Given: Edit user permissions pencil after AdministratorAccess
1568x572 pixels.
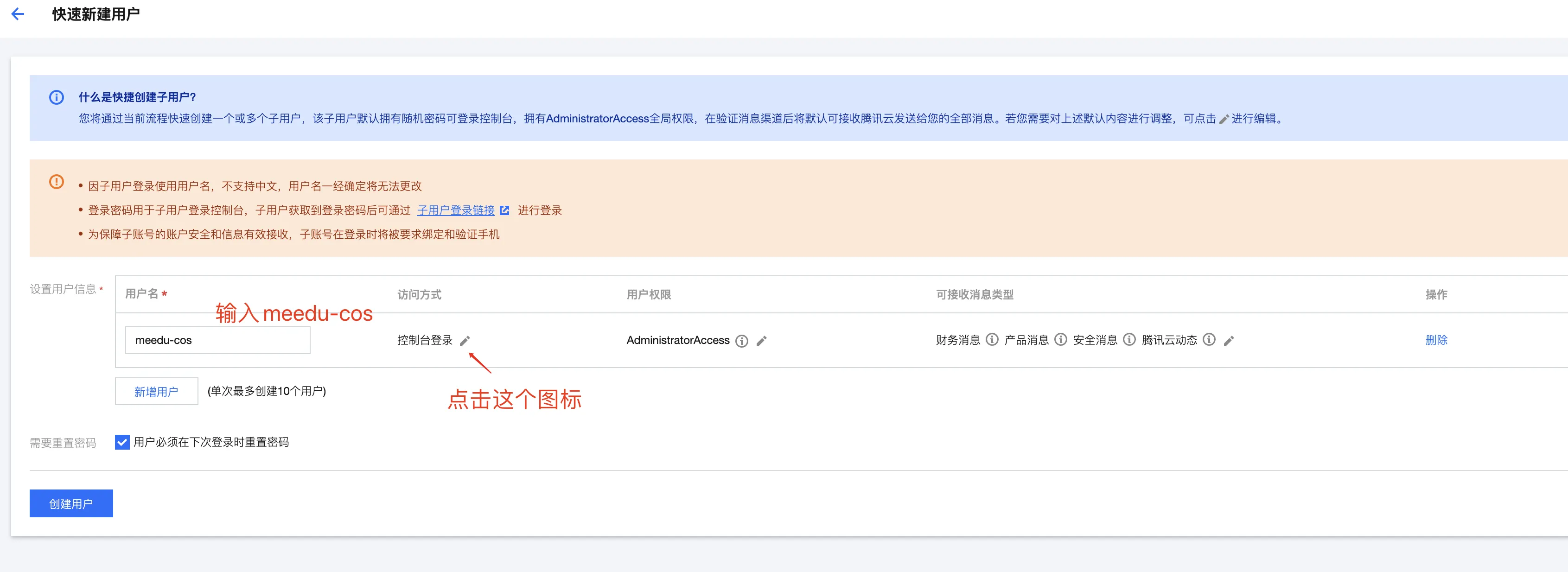Looking at the screenshot, I should [x=761, y=341].
